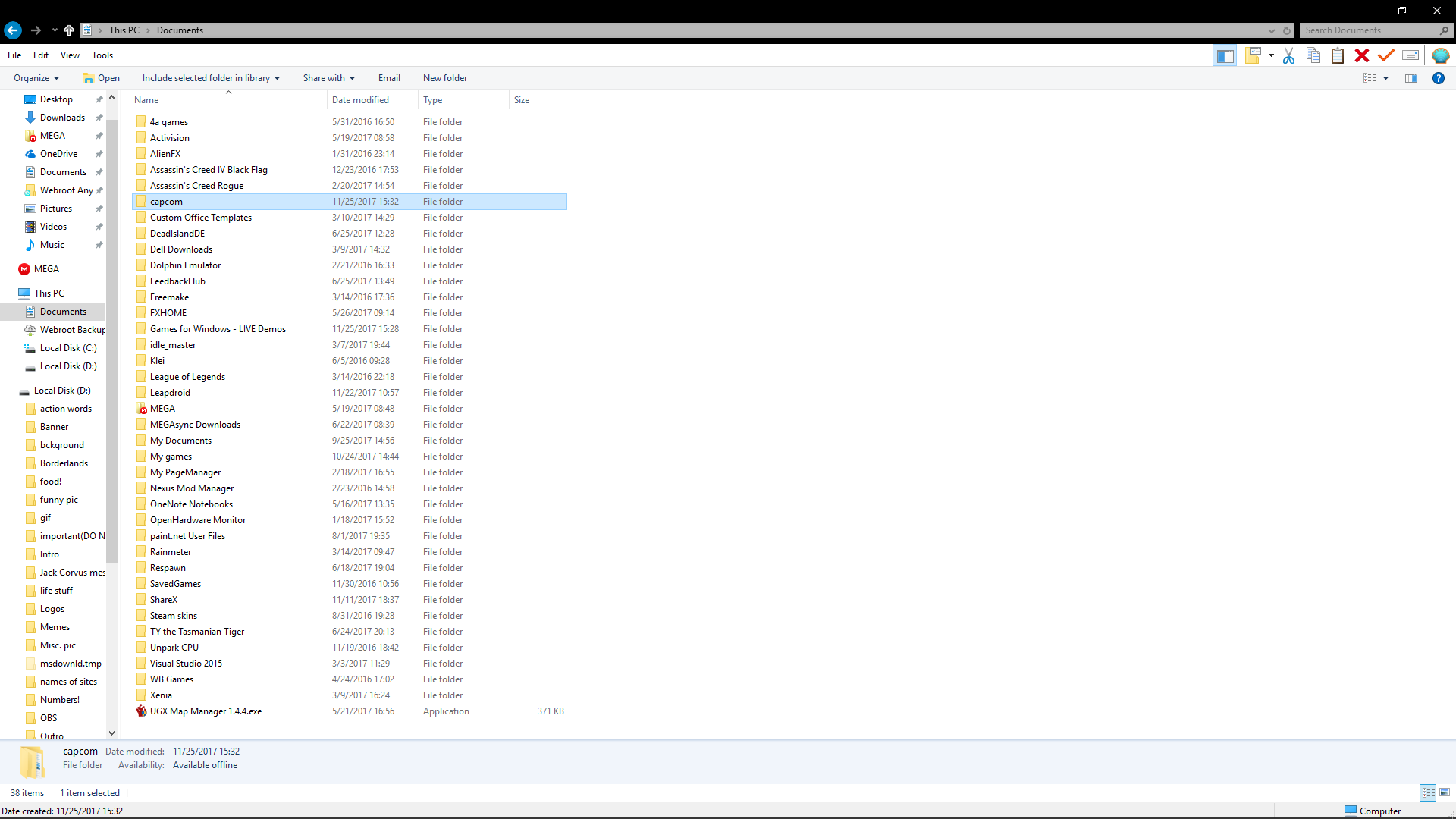Click the blue Help question mark icon

1438,78
